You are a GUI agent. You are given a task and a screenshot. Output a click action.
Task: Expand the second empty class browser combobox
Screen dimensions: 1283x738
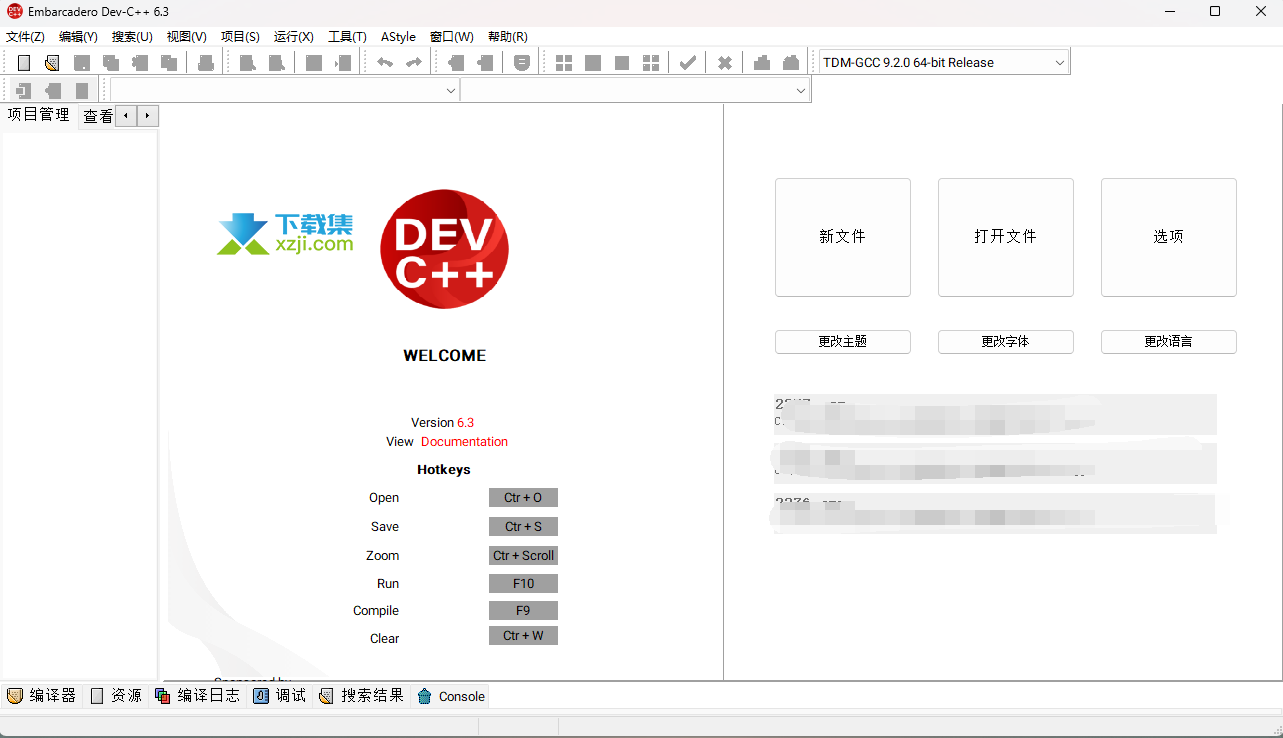click(801, 91)
